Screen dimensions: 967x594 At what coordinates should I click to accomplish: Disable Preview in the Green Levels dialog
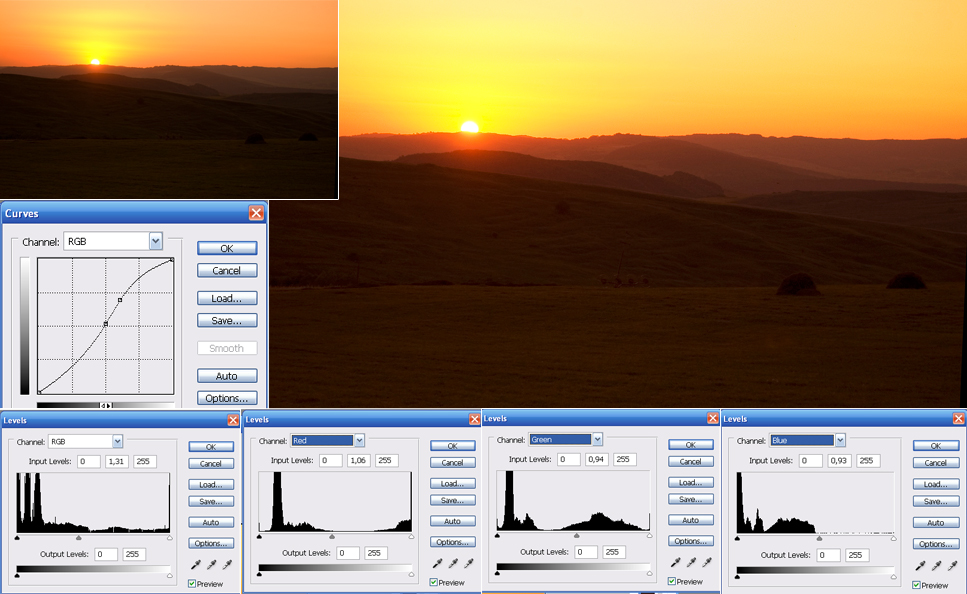[x=673, y=581]
